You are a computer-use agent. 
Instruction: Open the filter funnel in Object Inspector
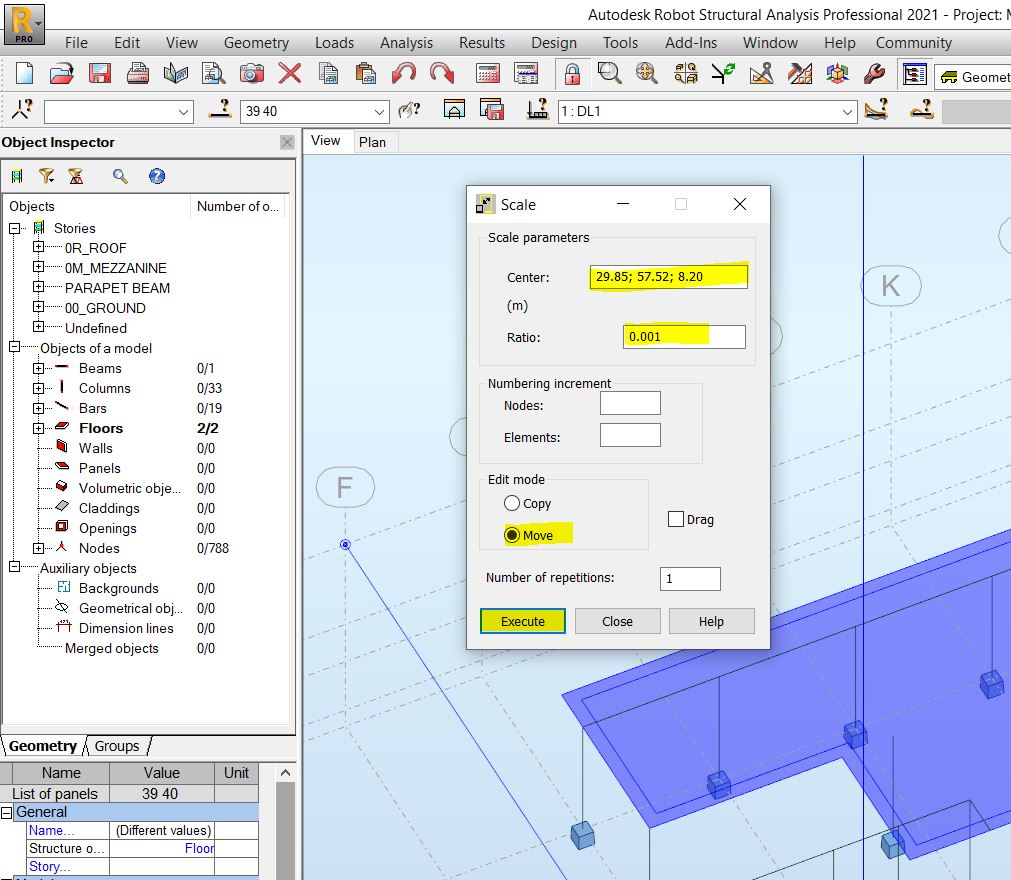pyautogui.click(x=46, y=176)
